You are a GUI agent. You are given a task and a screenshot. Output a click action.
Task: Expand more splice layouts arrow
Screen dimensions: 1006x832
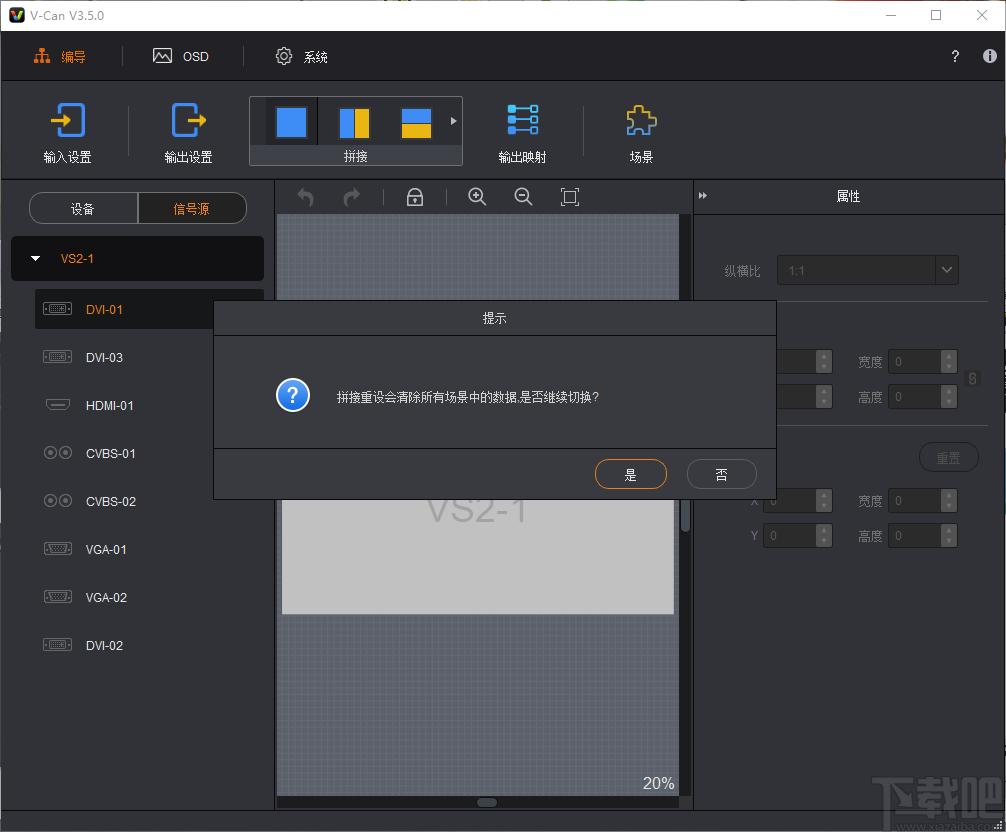(x=454, y=121)
